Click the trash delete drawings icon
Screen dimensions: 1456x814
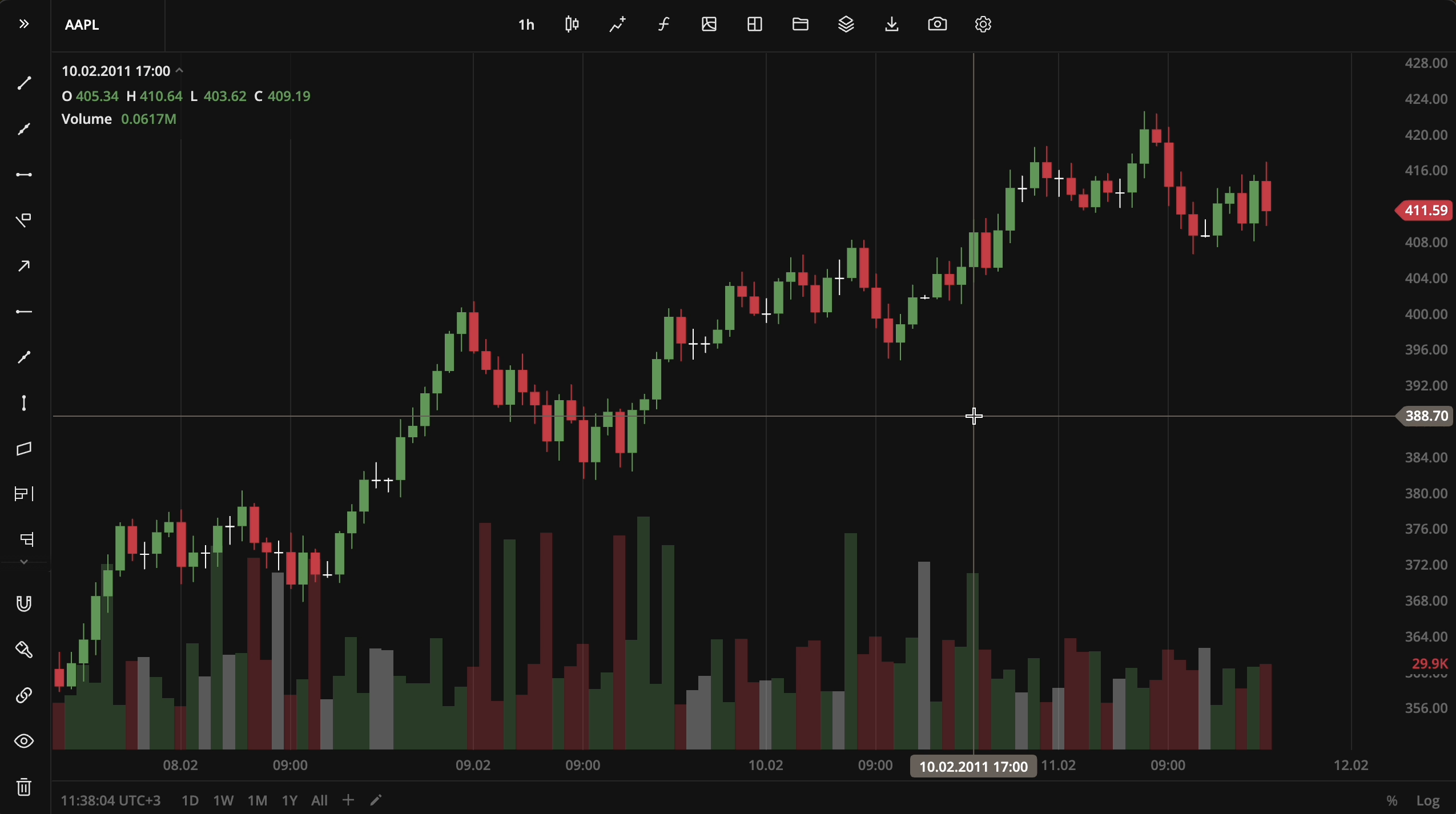tap(23, 787)
